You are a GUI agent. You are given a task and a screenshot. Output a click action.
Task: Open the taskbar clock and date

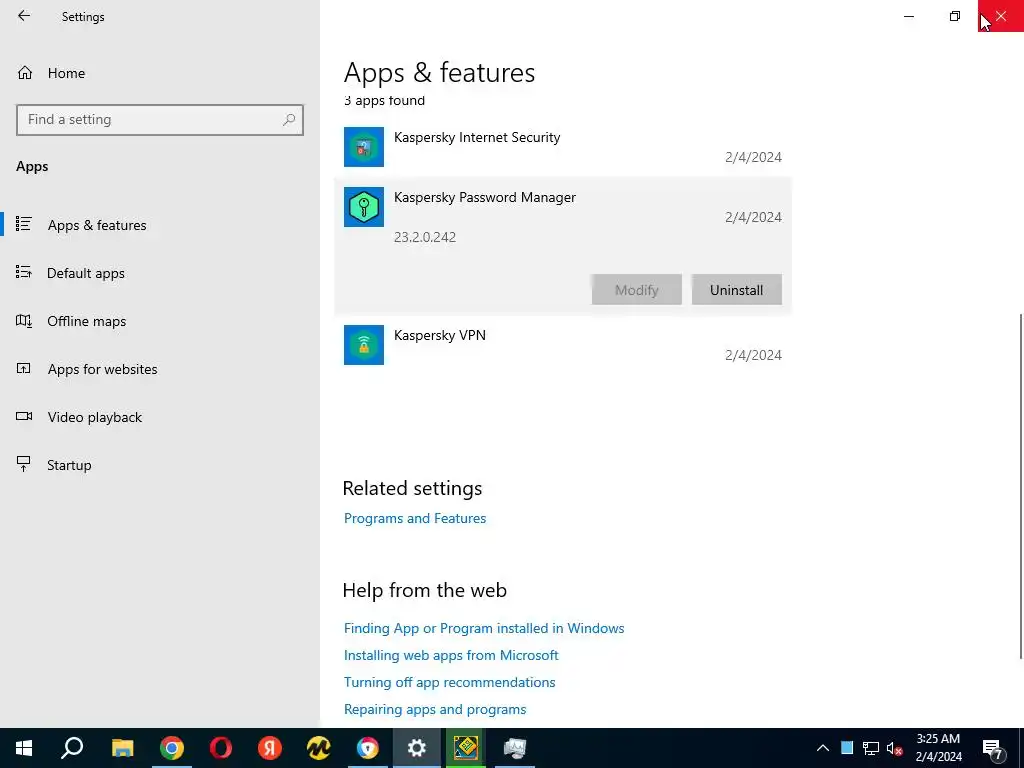938,748
